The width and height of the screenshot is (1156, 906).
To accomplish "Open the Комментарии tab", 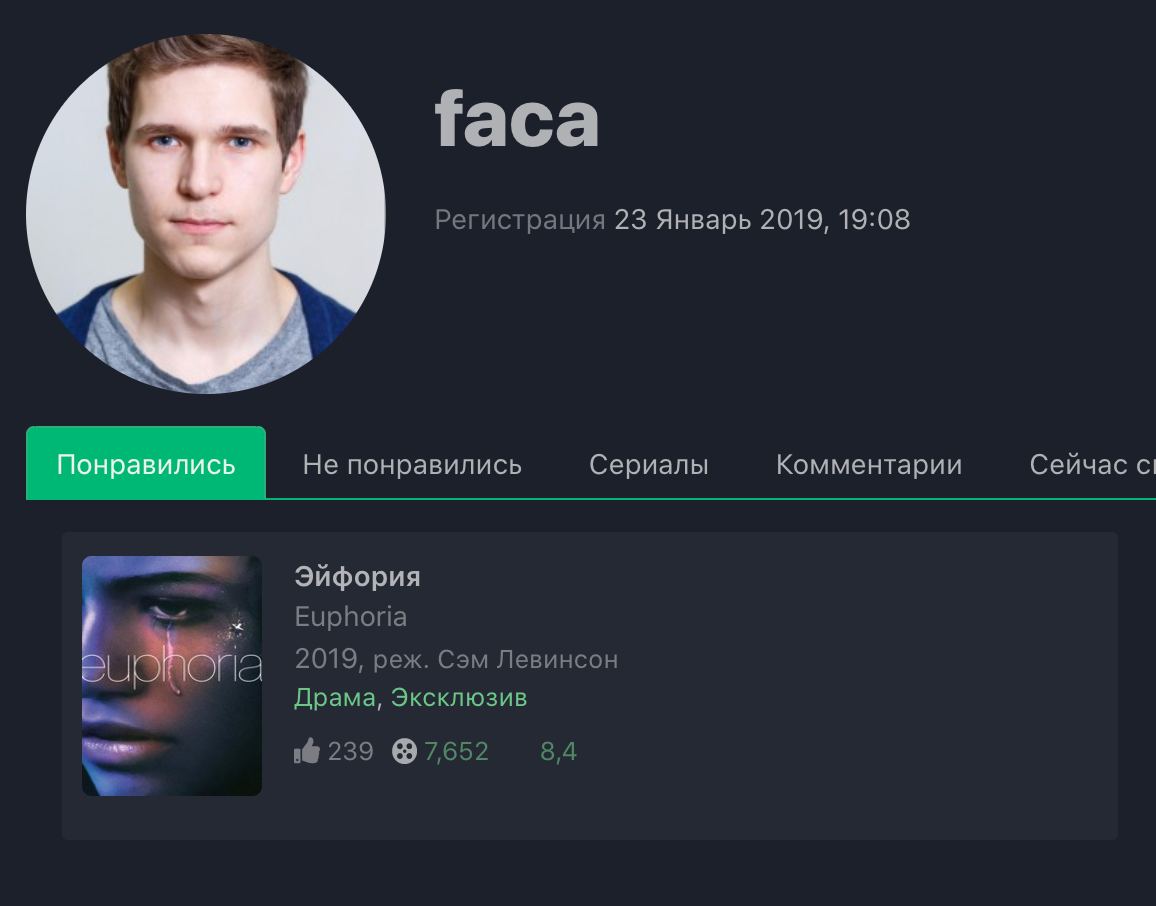I will (x=868, y=464).
